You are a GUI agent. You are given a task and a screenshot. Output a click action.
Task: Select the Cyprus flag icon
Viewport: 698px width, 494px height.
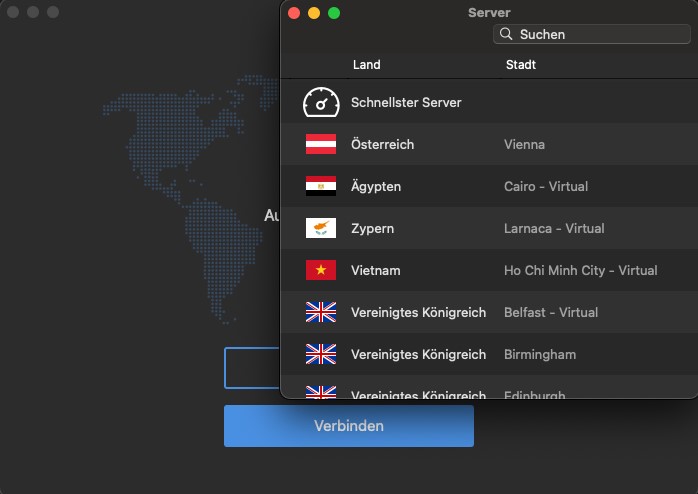coord(321,228)
